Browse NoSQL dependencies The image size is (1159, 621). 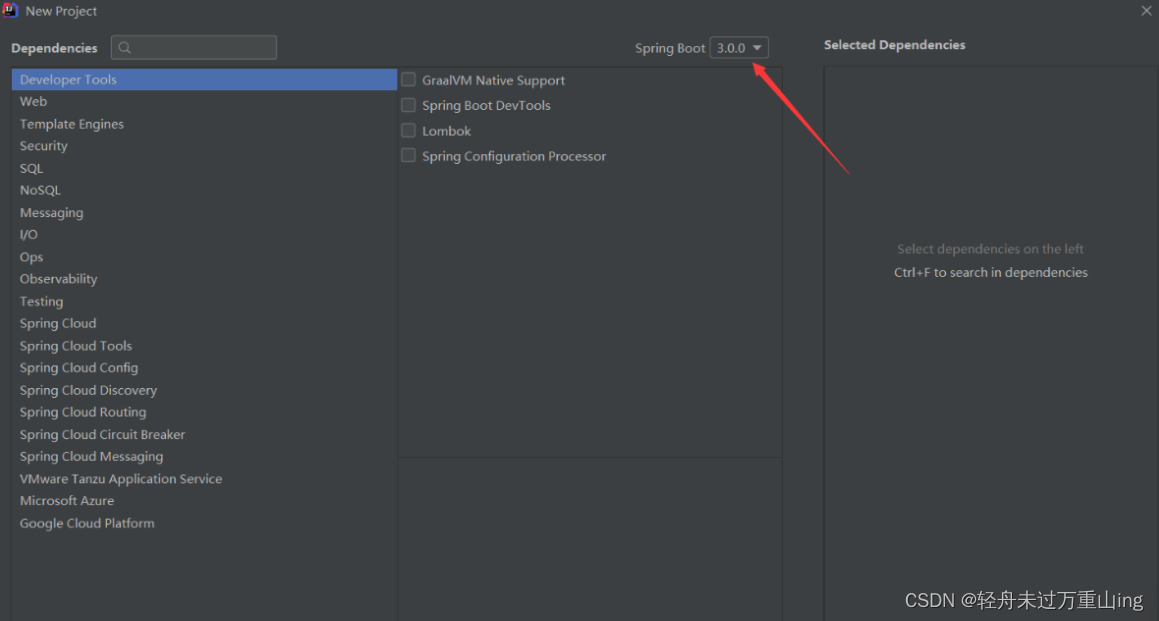[41, 190]
